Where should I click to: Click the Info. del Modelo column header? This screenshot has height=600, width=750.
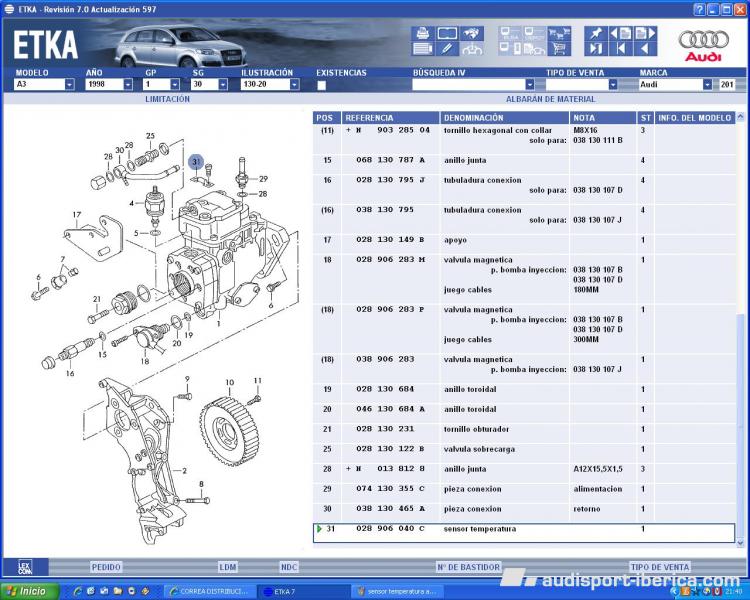click(x=695, y=118)
